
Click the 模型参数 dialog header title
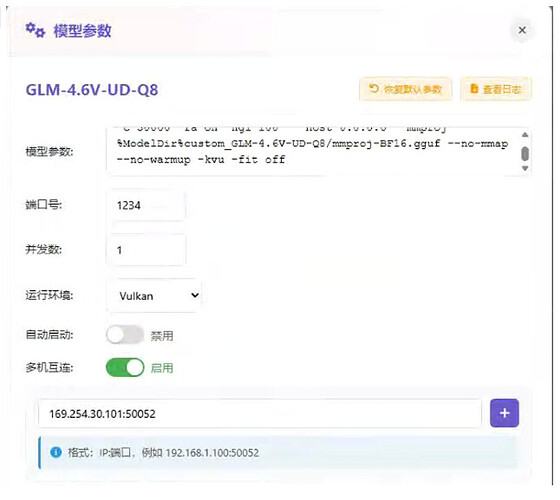tap(82, 31)
